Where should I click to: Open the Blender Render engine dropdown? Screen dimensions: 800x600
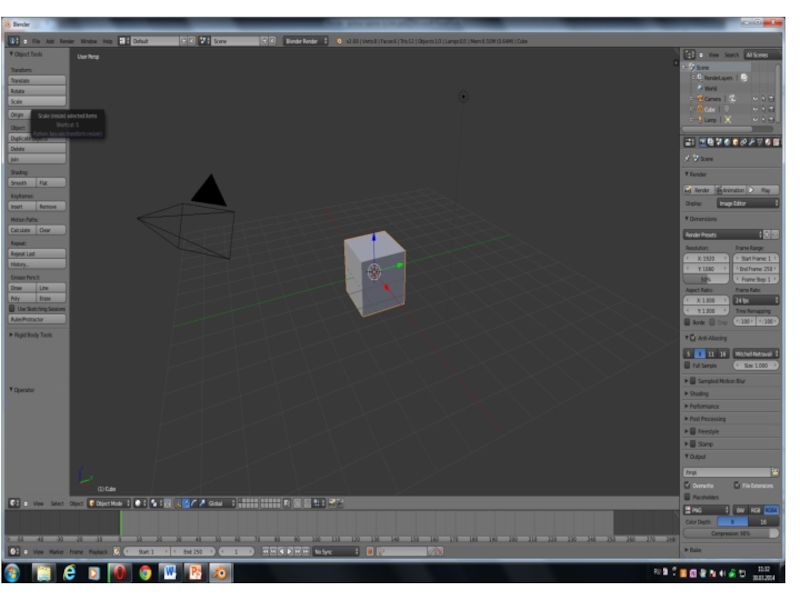coord(306,41)
